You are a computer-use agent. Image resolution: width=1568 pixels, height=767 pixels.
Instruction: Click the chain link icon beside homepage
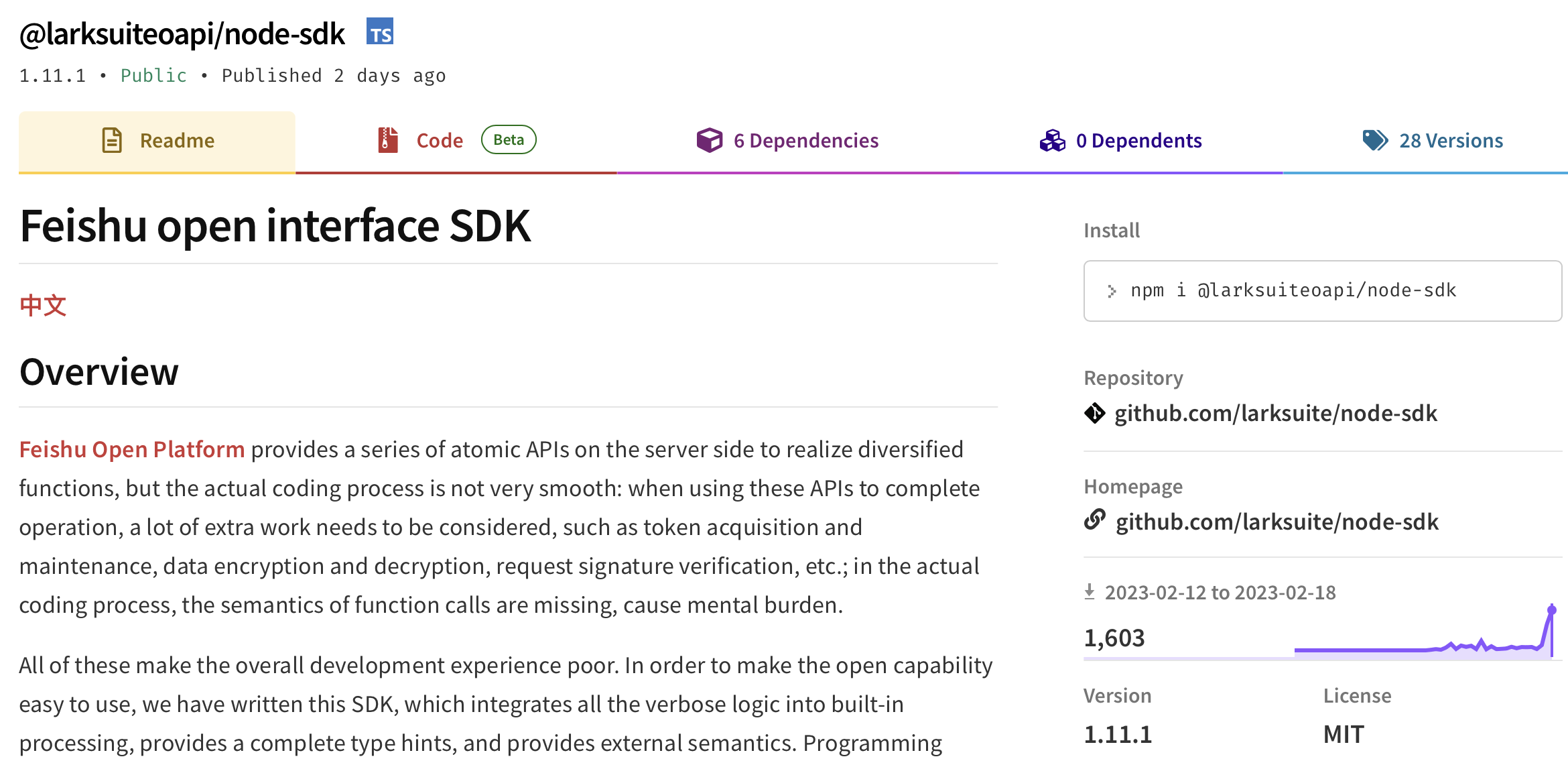pyautogui.click(x=1095, y=520)
